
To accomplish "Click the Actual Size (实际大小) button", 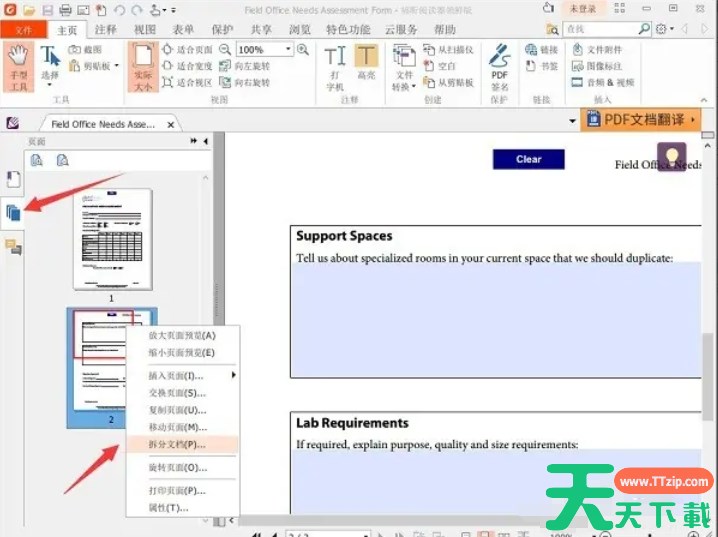I will click(143, 65).
